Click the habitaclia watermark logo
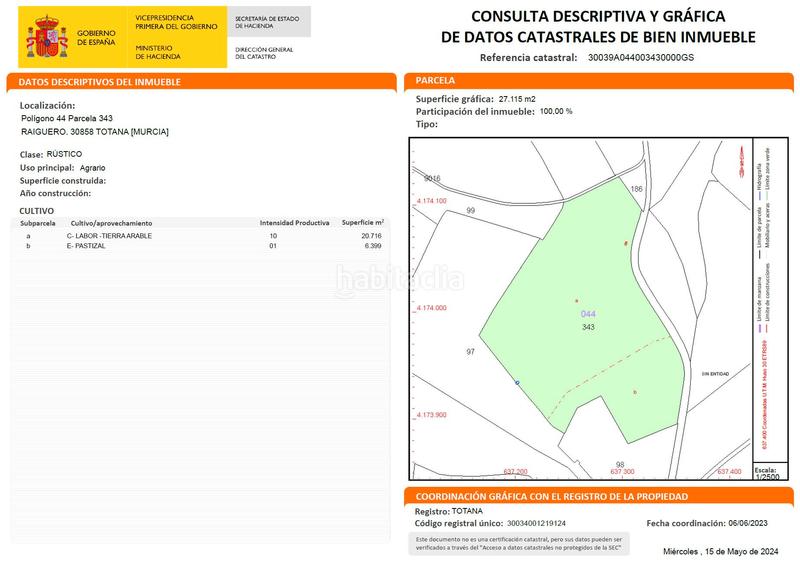The height and width of the screenshot is (563, 800). [x=400, y=279]
